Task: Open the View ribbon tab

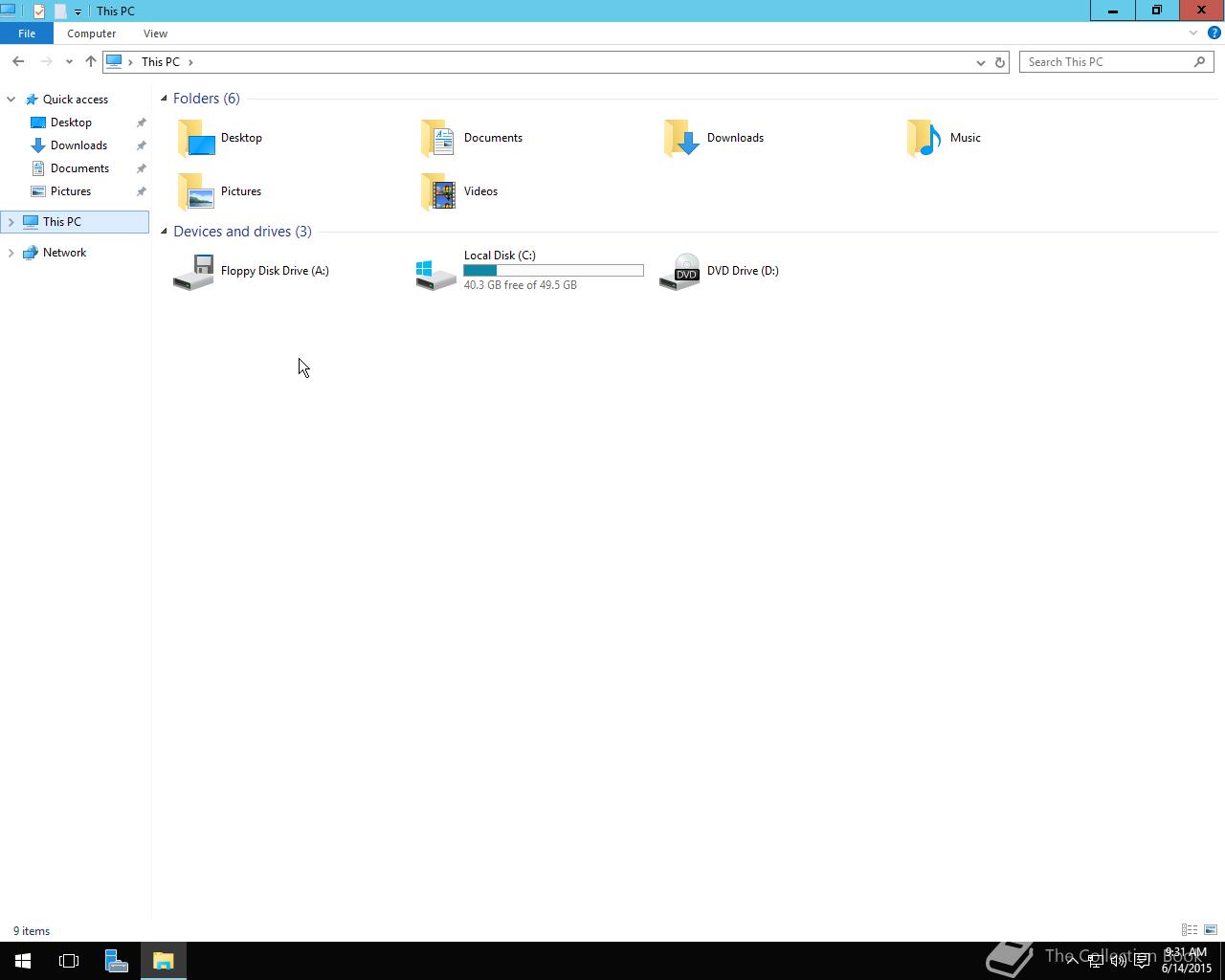Action: click(x=155, y=33)
